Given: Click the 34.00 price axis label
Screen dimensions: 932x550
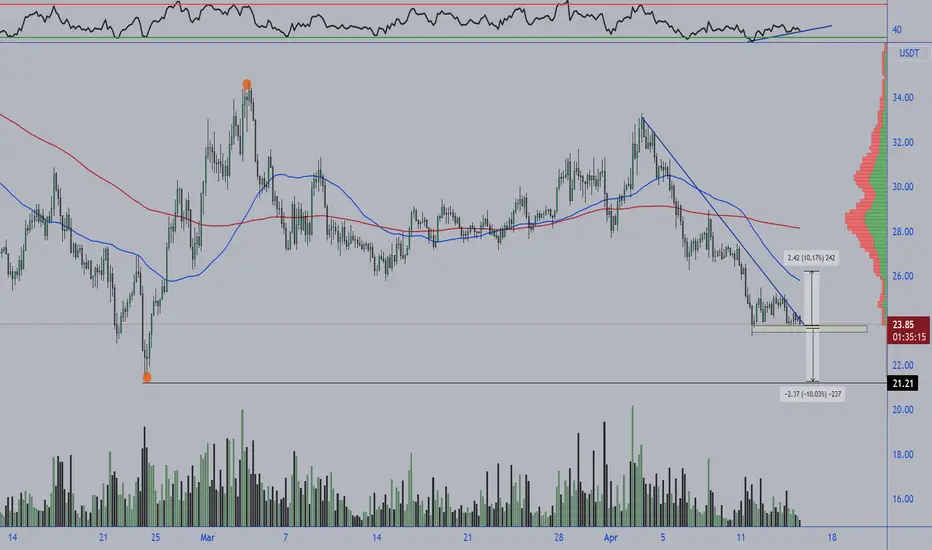Looking at the screenshot, I should point(903,98).
